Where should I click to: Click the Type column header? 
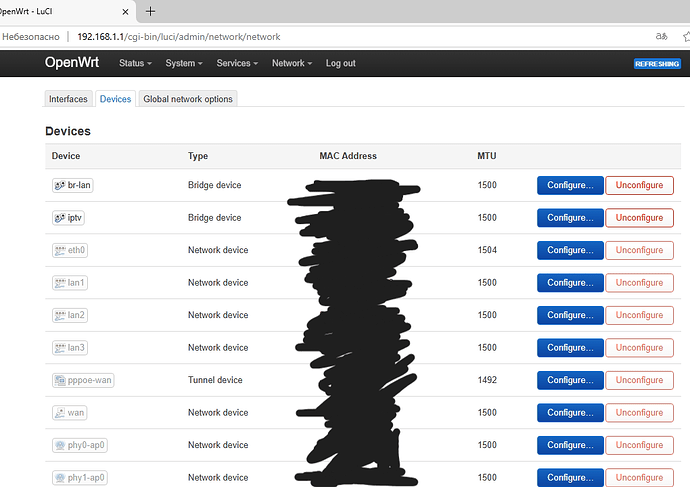point(198,156)
